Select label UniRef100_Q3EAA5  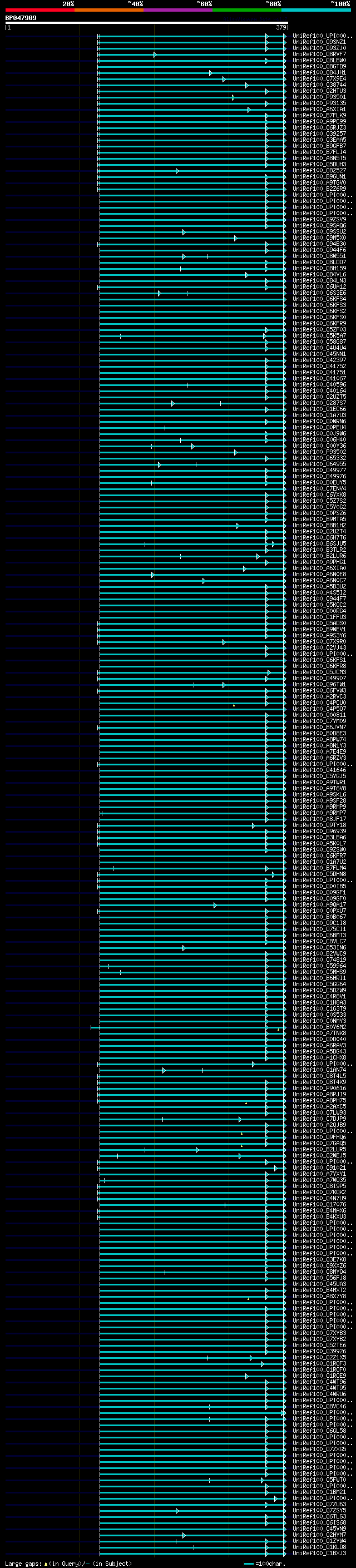point(319,140)
